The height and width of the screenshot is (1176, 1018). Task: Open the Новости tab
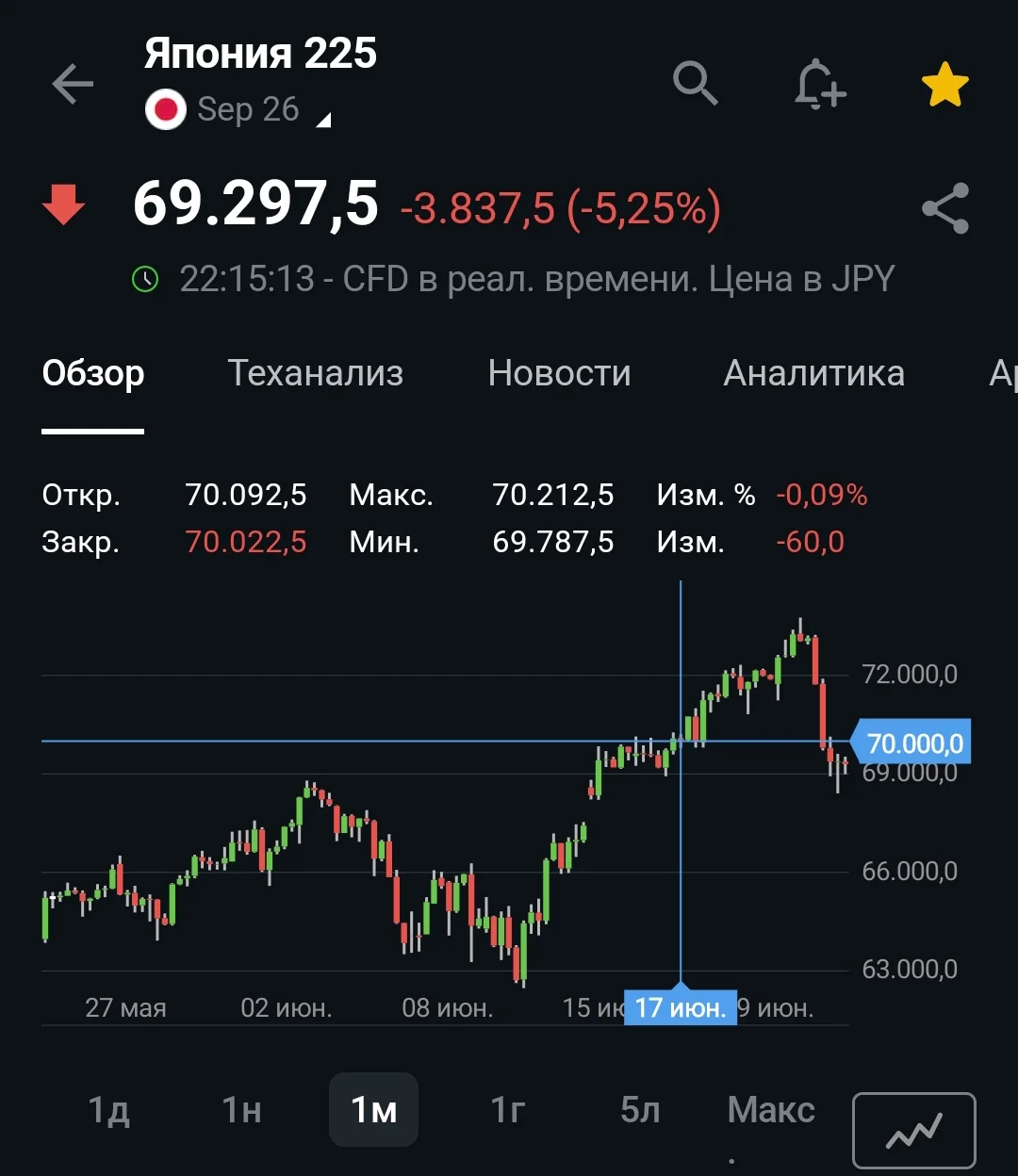coord(560,373)
